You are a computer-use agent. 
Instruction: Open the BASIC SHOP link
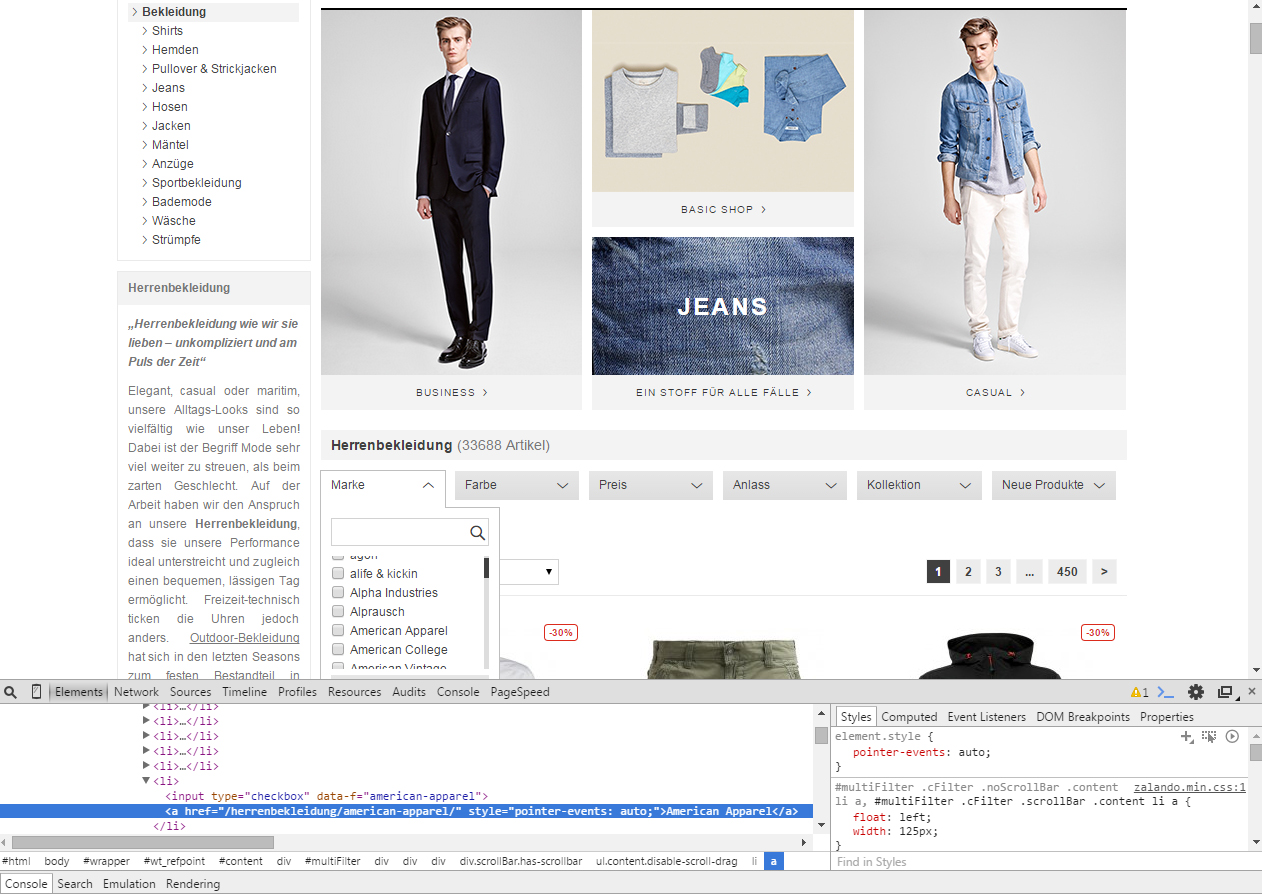(723, 210)
